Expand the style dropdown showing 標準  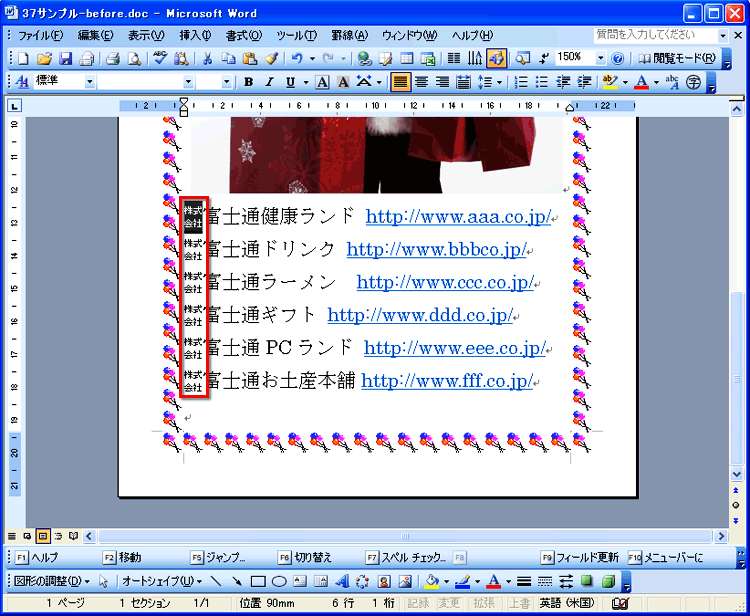[x=90, y=82]
